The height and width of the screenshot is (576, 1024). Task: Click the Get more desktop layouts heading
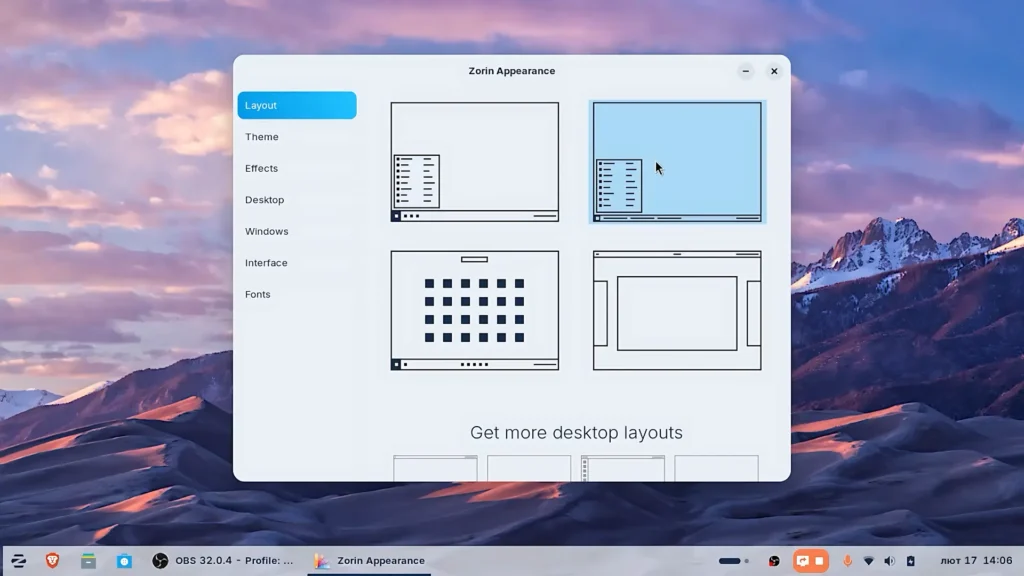[576, 432]
